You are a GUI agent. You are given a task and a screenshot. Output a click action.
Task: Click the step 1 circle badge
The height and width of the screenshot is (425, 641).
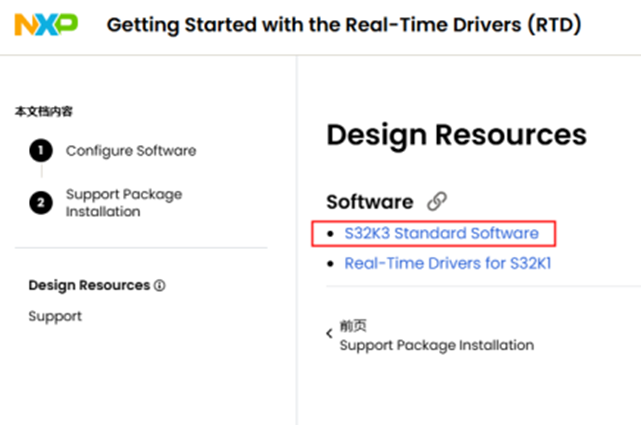click(41, 150)
